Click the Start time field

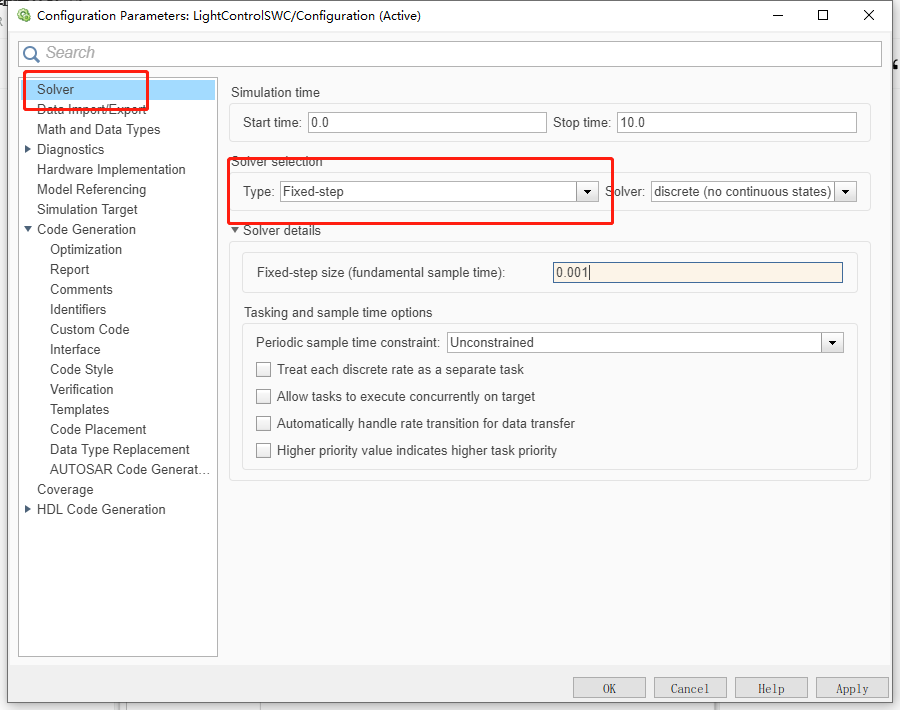(x=427, y=122)
